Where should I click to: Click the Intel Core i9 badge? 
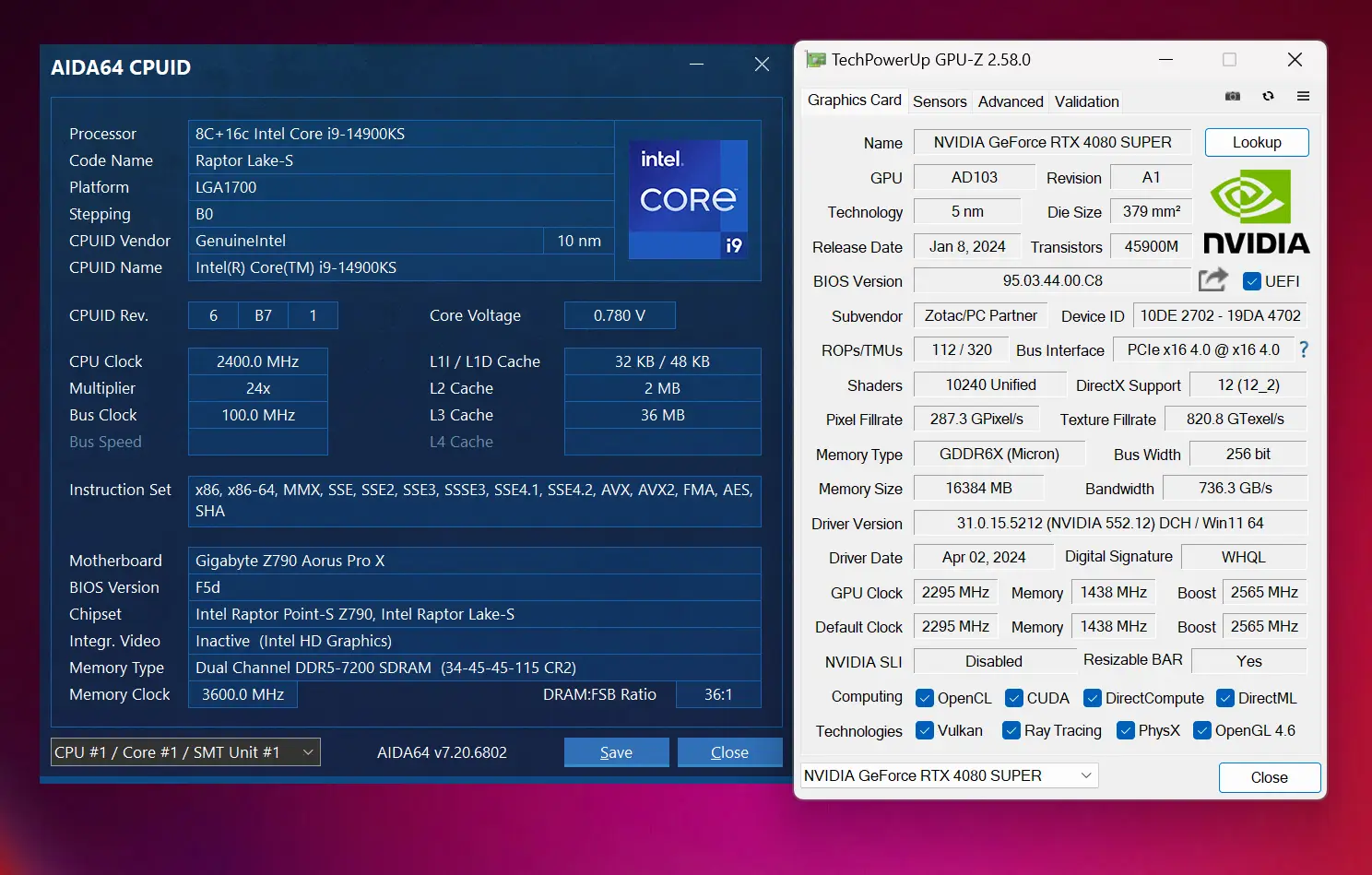[x=688, y=199]
